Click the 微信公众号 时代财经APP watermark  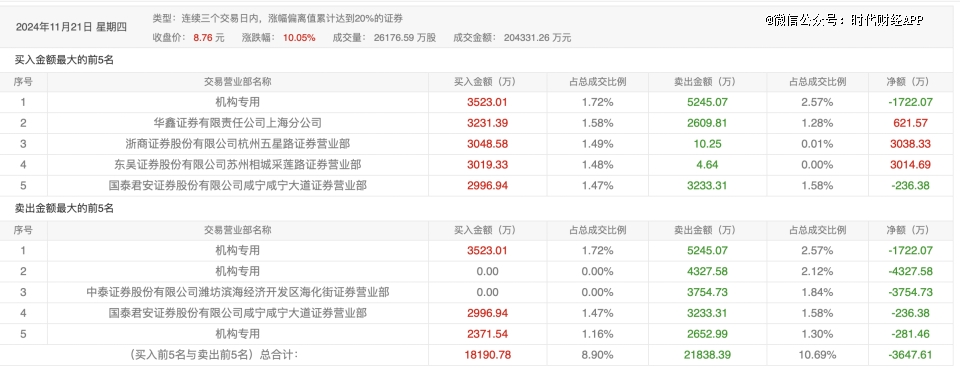(x=844, y=20)
